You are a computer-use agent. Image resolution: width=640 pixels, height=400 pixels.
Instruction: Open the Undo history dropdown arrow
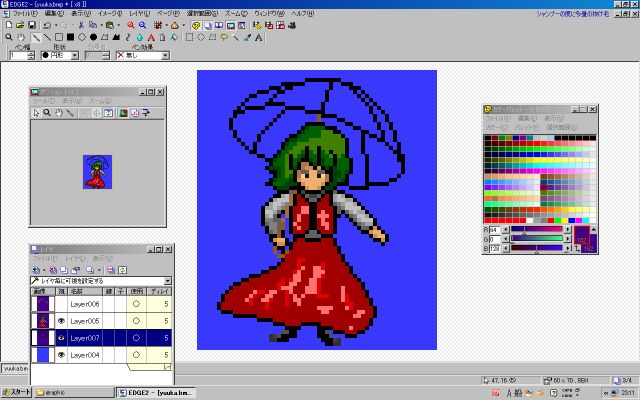(x=56, y=25)
